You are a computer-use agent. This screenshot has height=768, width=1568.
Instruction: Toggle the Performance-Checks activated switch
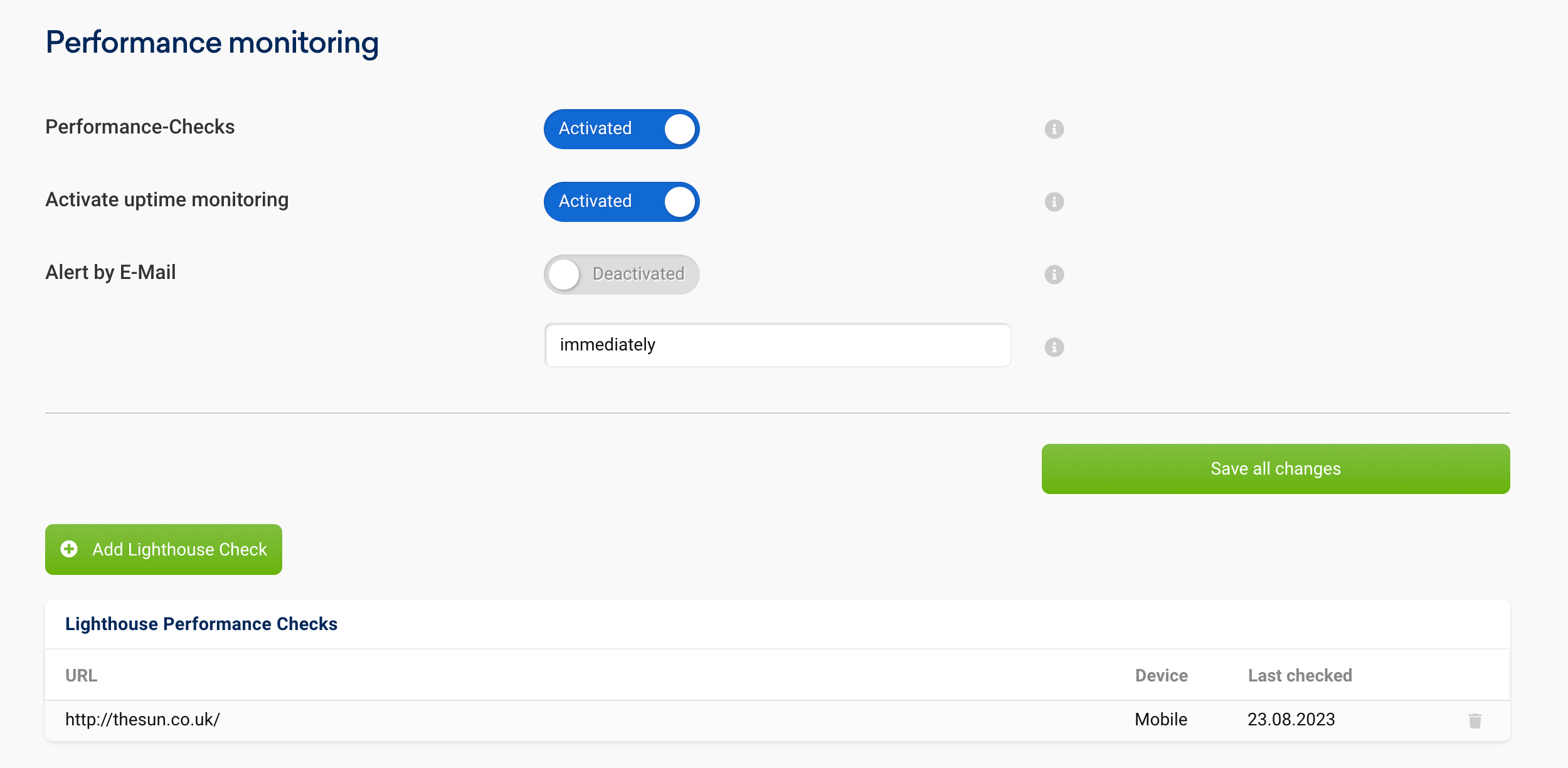coord(621,128)
